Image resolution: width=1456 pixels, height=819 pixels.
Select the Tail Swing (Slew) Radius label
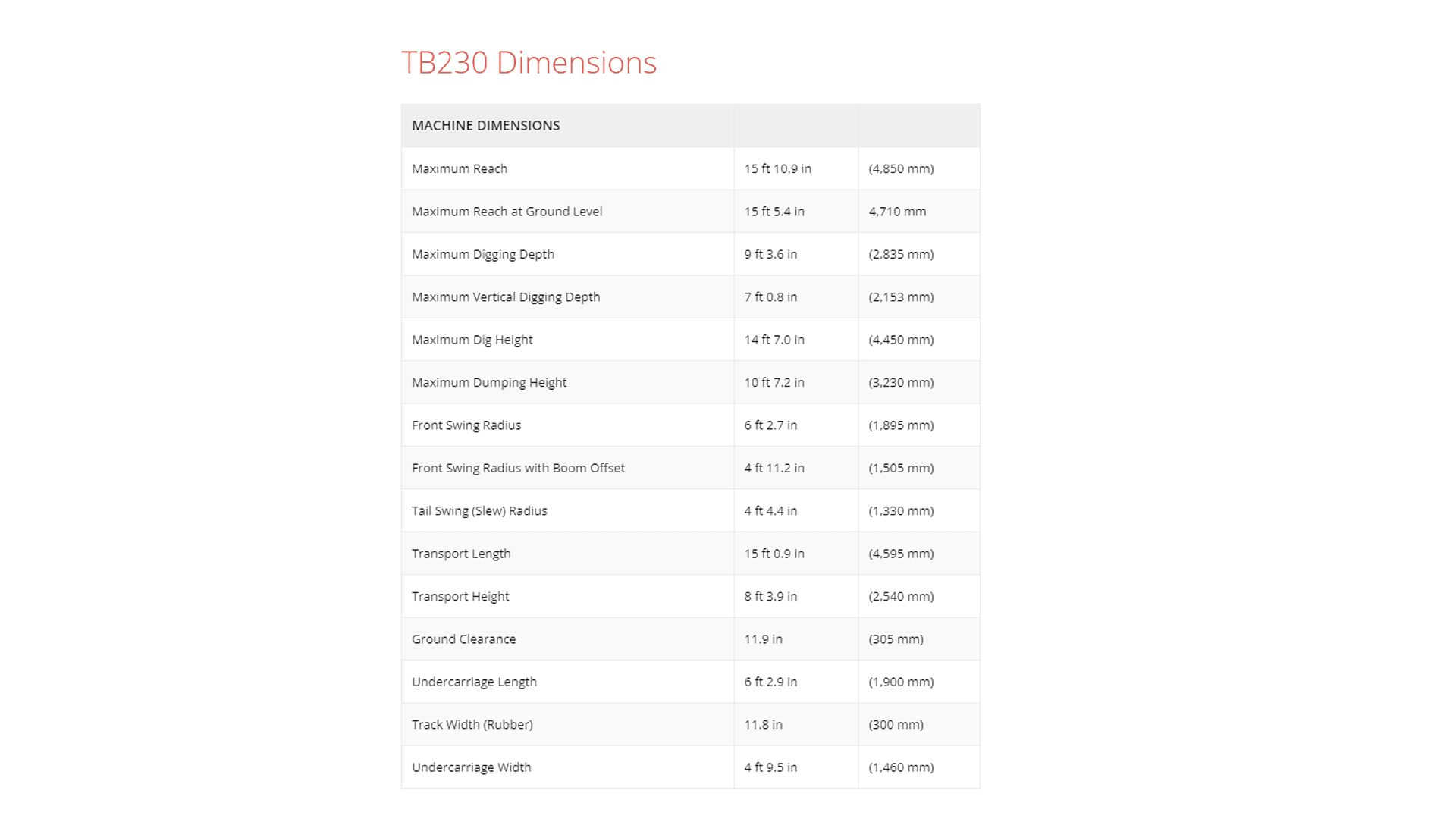coord(479,511)
